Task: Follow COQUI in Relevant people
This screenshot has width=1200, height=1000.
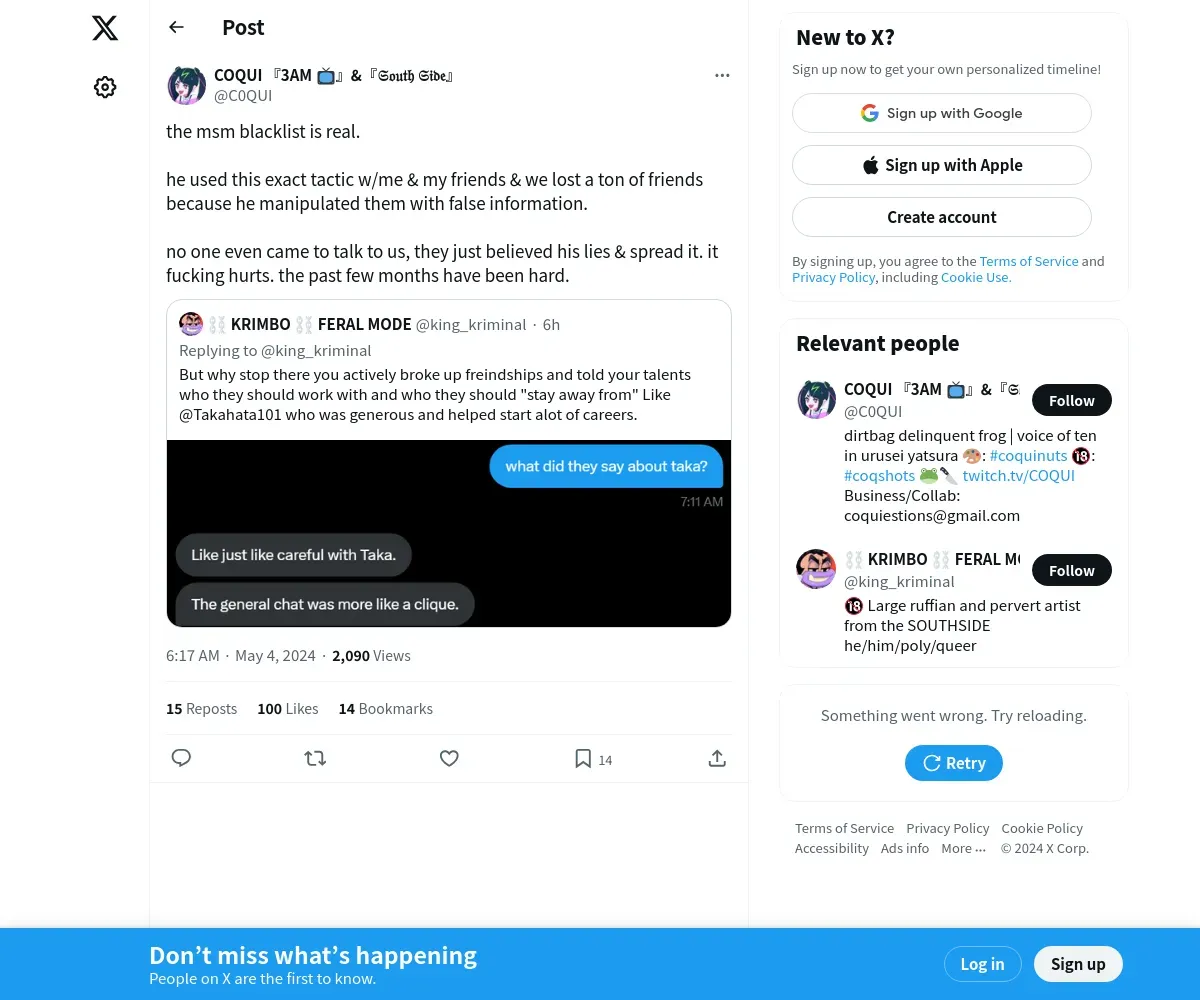Action: (x=1072, y=400)
